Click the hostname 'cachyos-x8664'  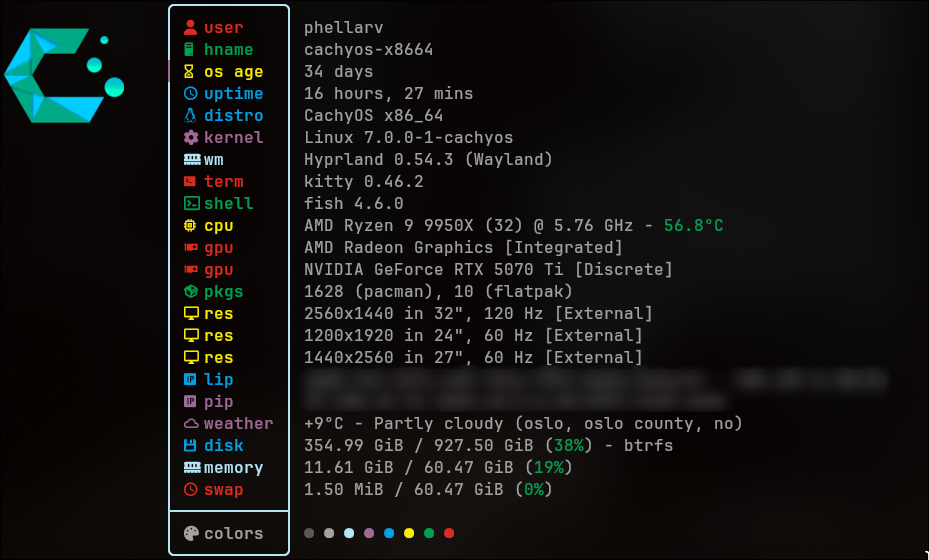tap(369, 49)
